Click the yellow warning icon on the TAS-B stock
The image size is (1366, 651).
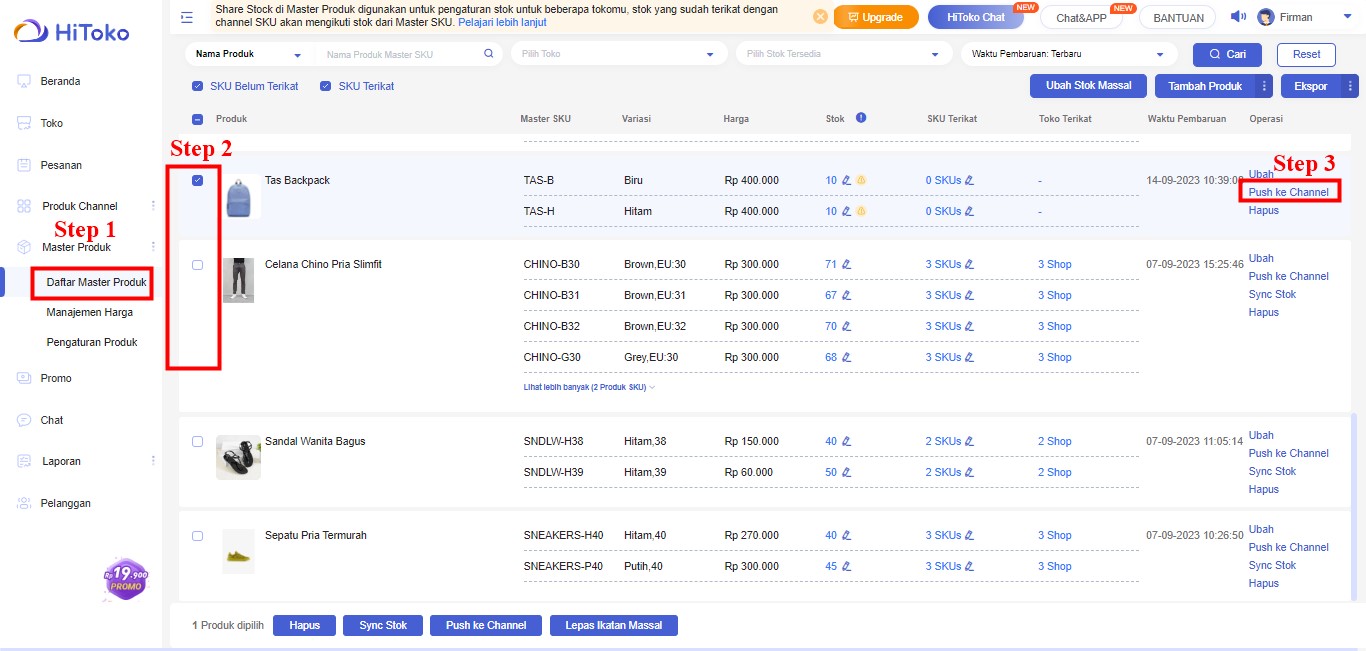(x=860, y=181)
